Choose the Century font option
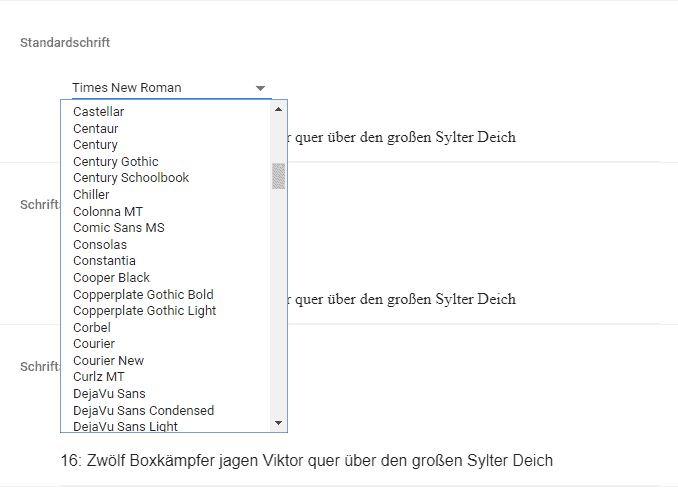Screen dimensions: 678x488 pos(166,145)
